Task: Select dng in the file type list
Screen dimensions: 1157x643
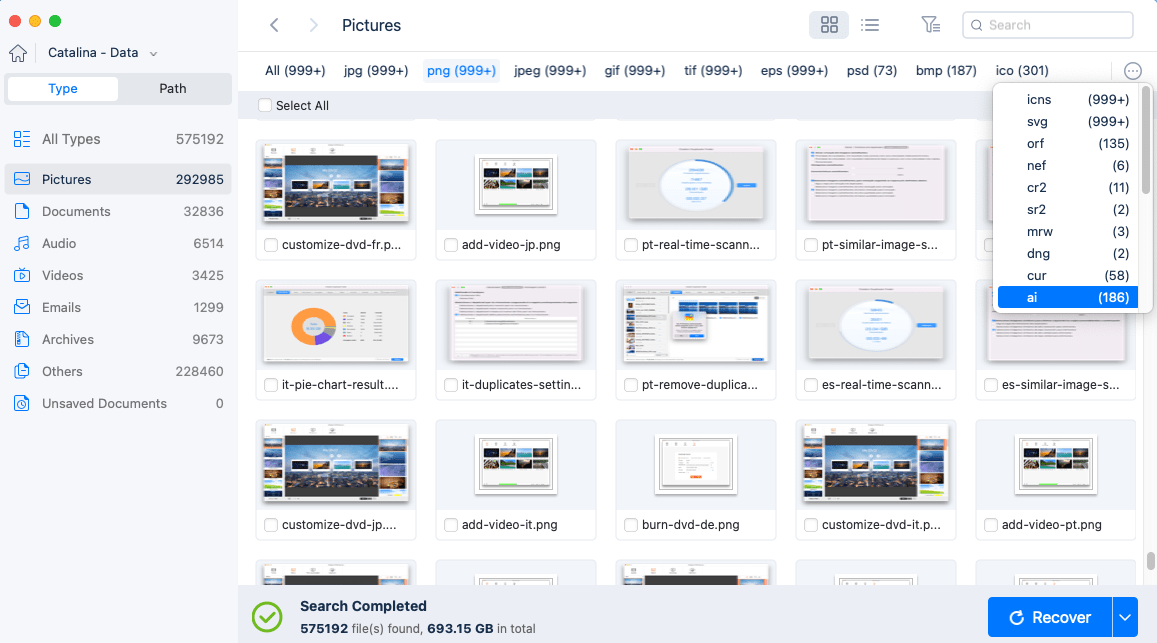Action: (1068, 253)
